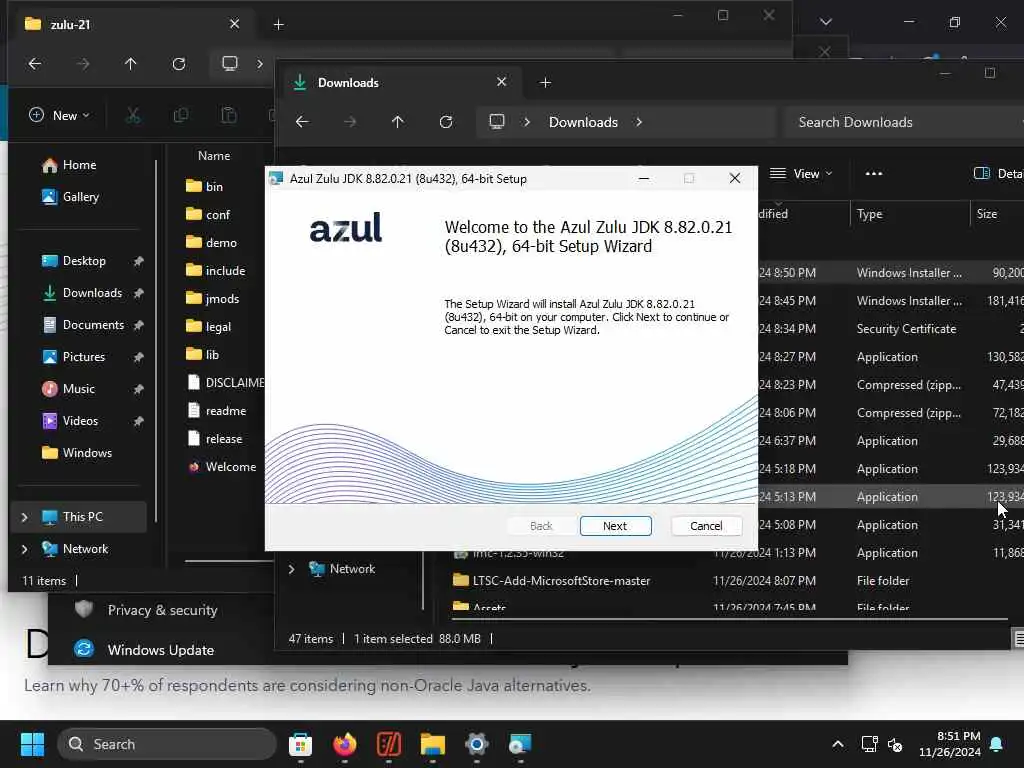This screenshot has width=1024, height=768.
Task: Select the Downloads tab
Action: click(x=400, y=83)
